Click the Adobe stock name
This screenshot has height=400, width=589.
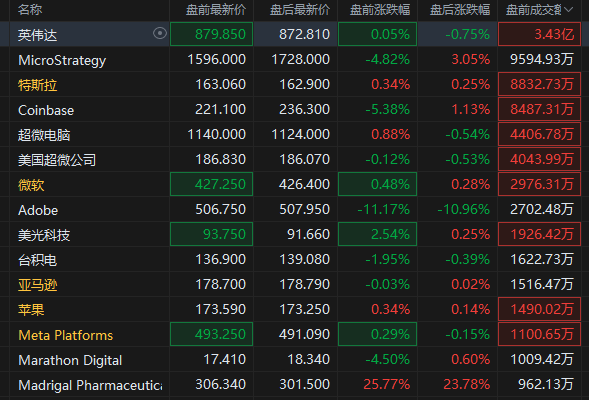point(38,210)
